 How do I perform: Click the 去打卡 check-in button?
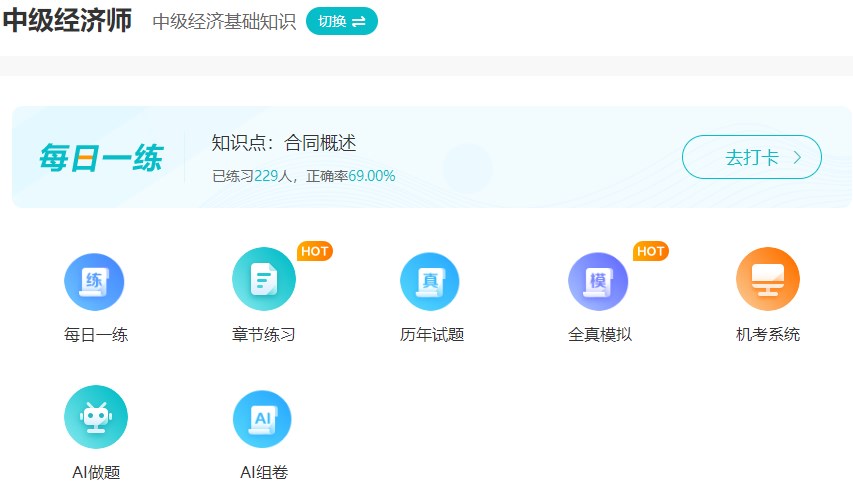pyautogui.click(x=751, y=157)
